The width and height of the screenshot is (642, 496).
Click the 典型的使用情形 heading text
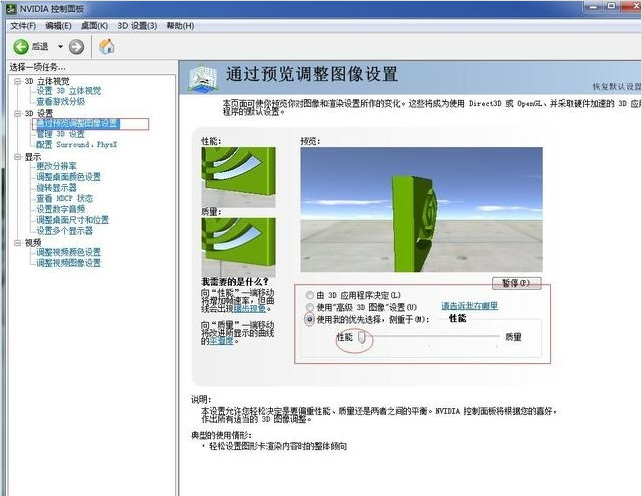[x=222, y=435]
